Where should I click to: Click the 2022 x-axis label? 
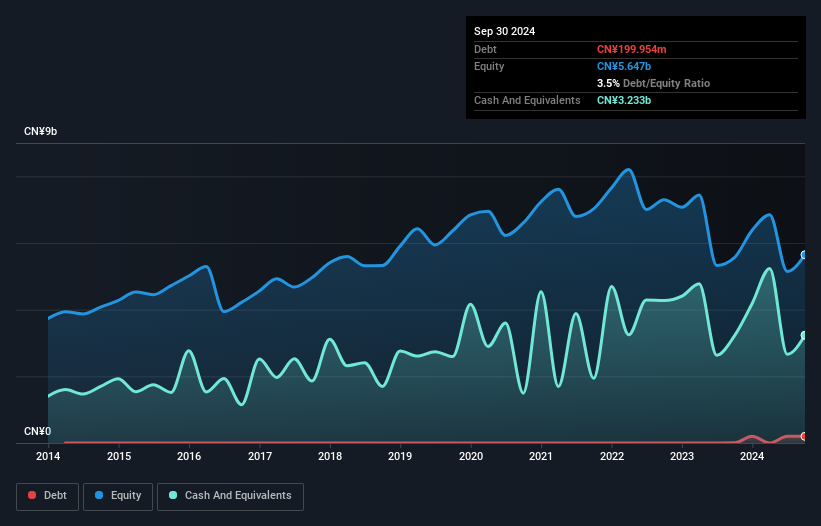click(x=612, y=456)
